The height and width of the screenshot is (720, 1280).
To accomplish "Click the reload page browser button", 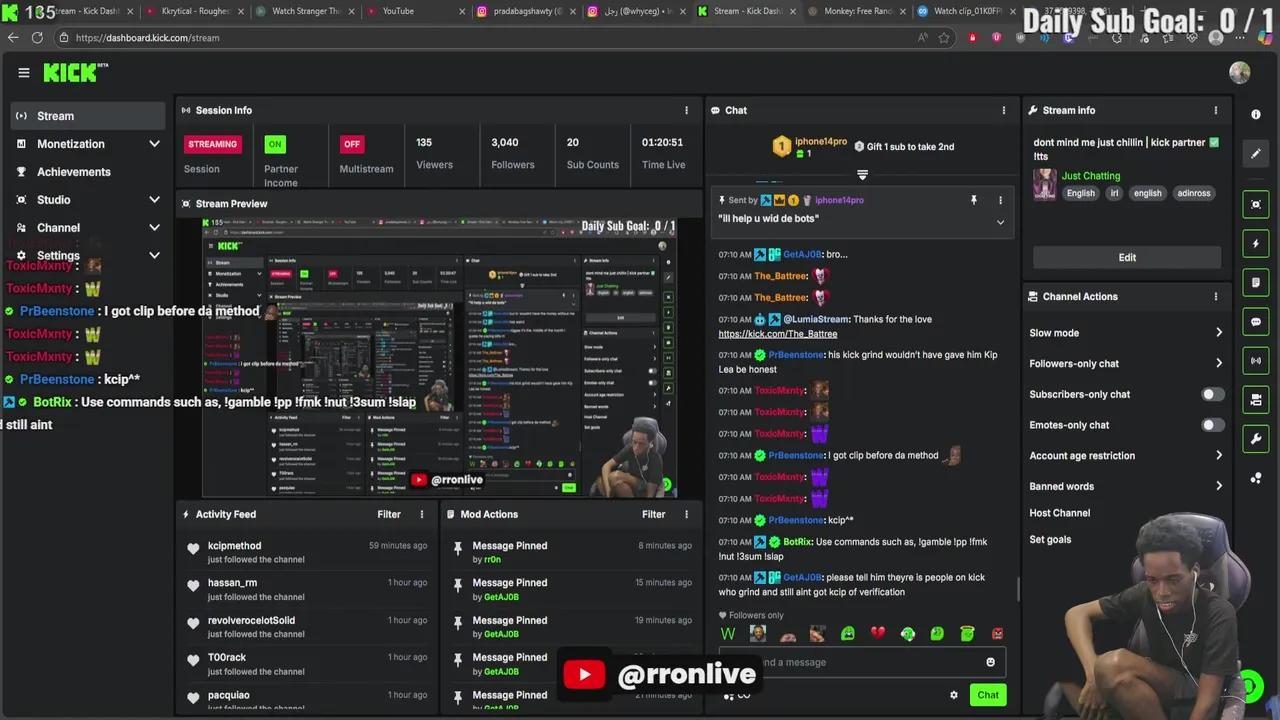I will click(x=37, y=37).
